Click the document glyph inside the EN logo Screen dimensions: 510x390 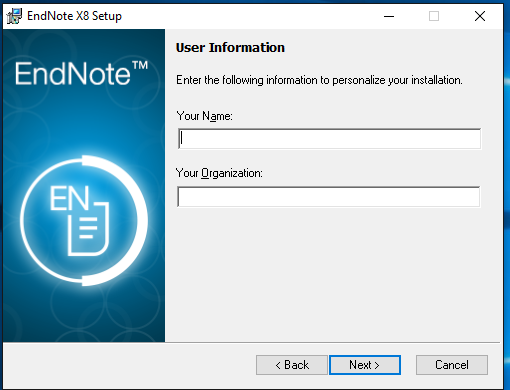tap(89, 229)
